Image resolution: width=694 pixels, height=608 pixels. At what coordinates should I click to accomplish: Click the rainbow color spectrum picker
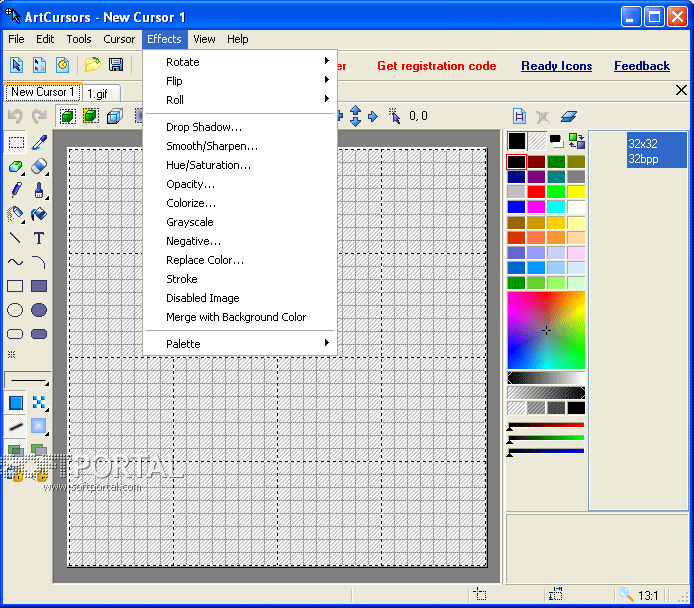point(546,330)
